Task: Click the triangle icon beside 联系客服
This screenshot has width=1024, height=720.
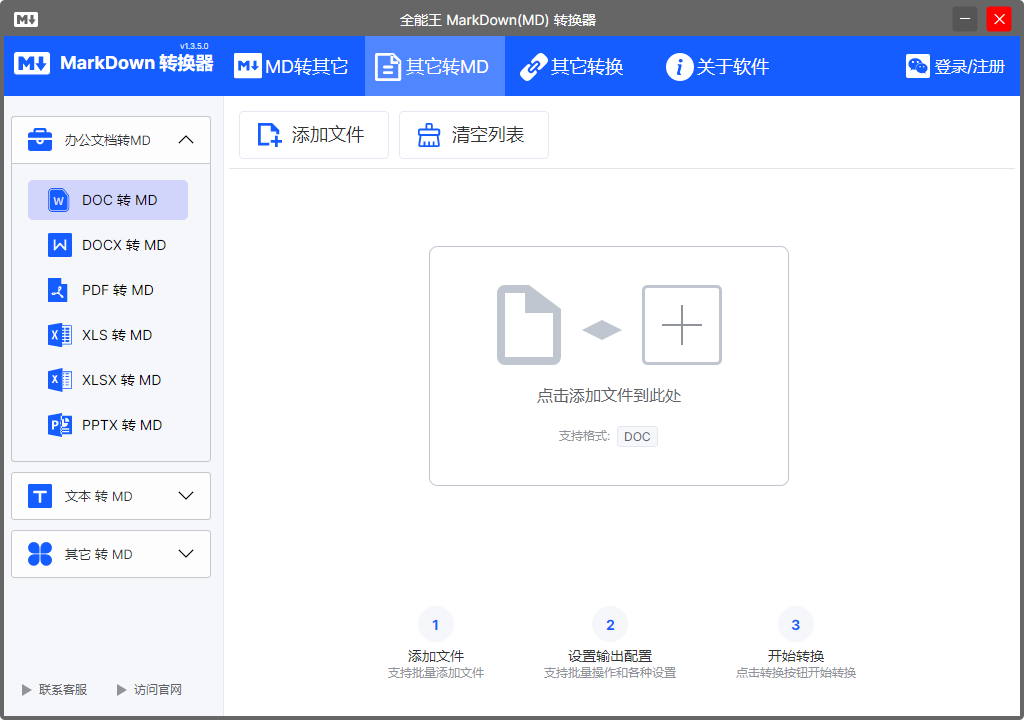Action: click(26, 690)
